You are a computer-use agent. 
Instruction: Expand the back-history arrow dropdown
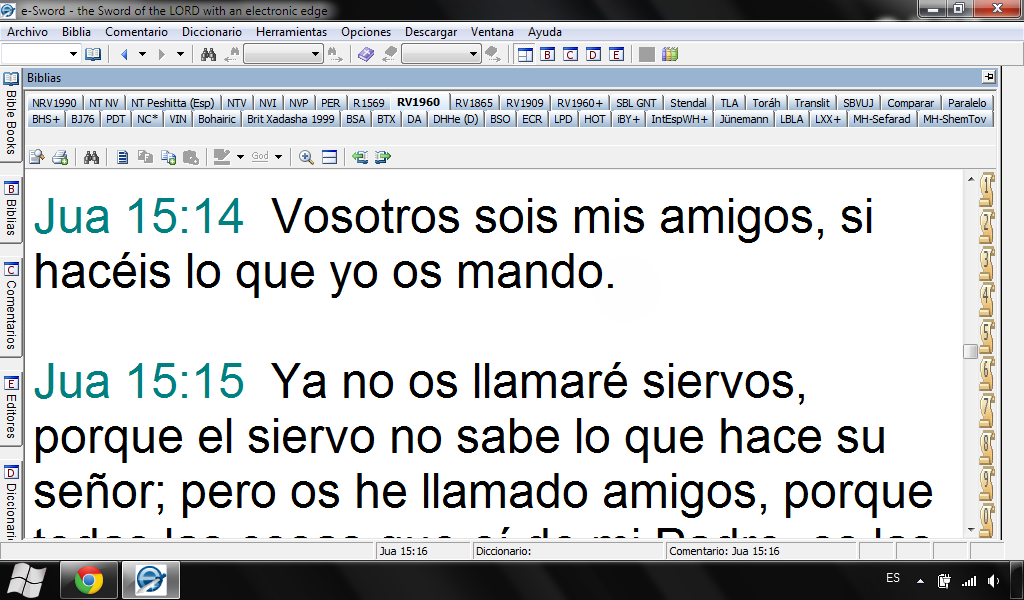tap(142, 54)
